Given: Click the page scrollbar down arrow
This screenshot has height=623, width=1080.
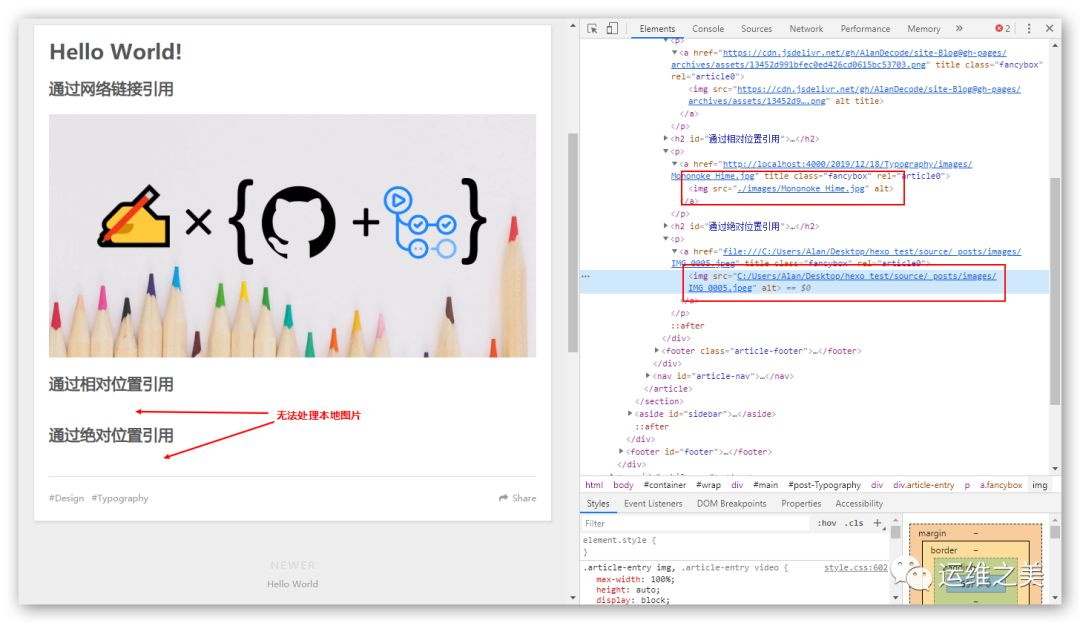Looking at the screenshot, I should [572, 598].
